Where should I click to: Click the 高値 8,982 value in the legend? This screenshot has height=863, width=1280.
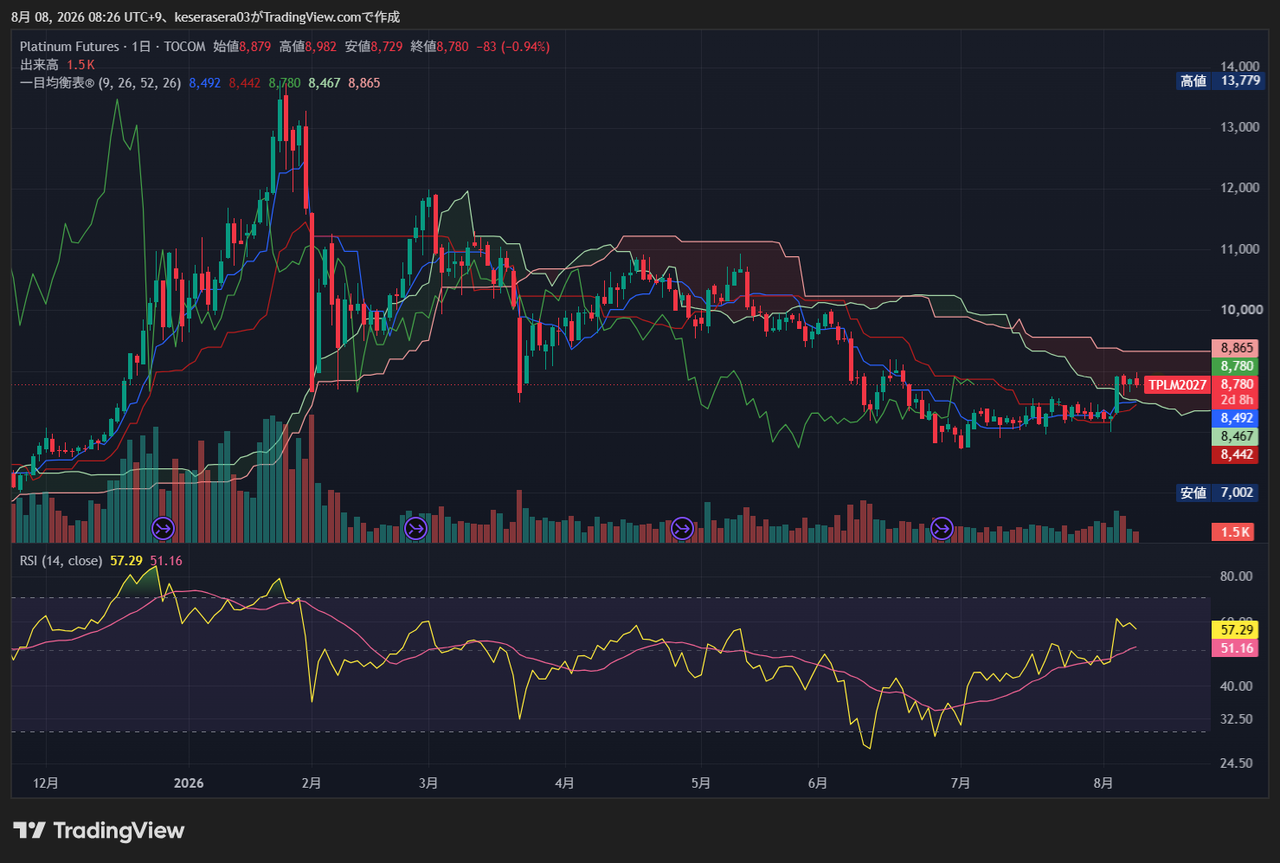(x=309, y=46)
